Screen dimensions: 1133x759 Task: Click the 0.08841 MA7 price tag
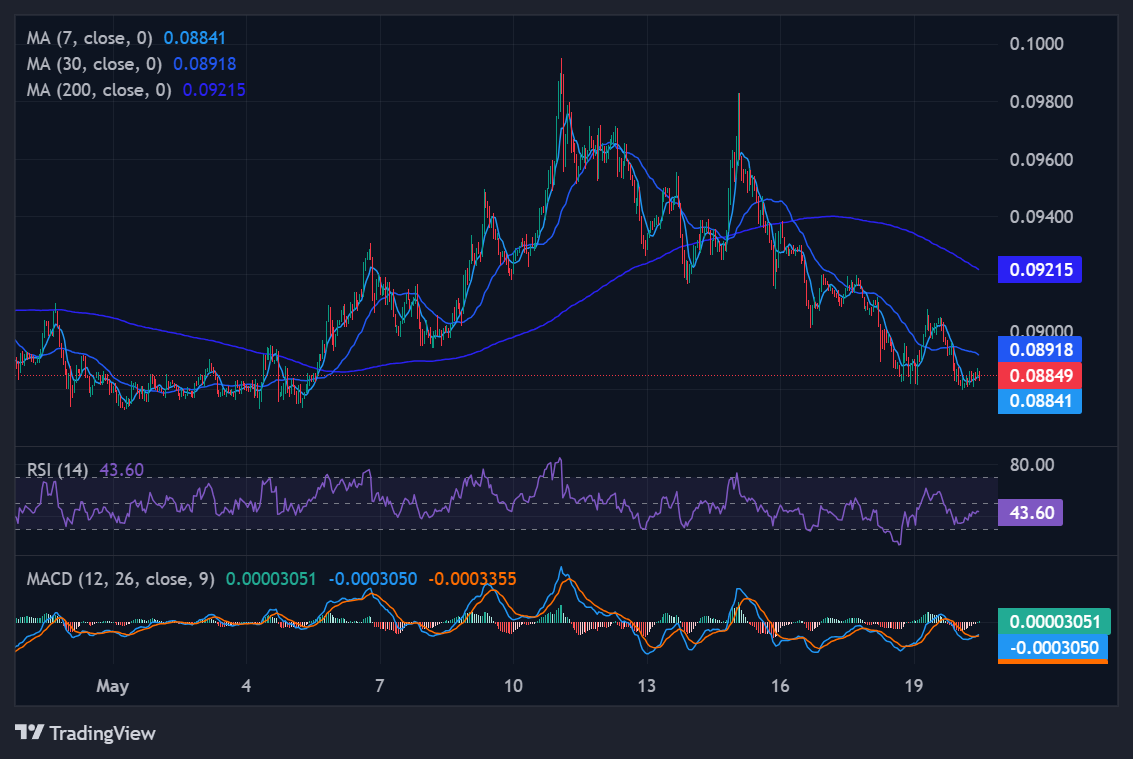click(x=1040, y=400)
